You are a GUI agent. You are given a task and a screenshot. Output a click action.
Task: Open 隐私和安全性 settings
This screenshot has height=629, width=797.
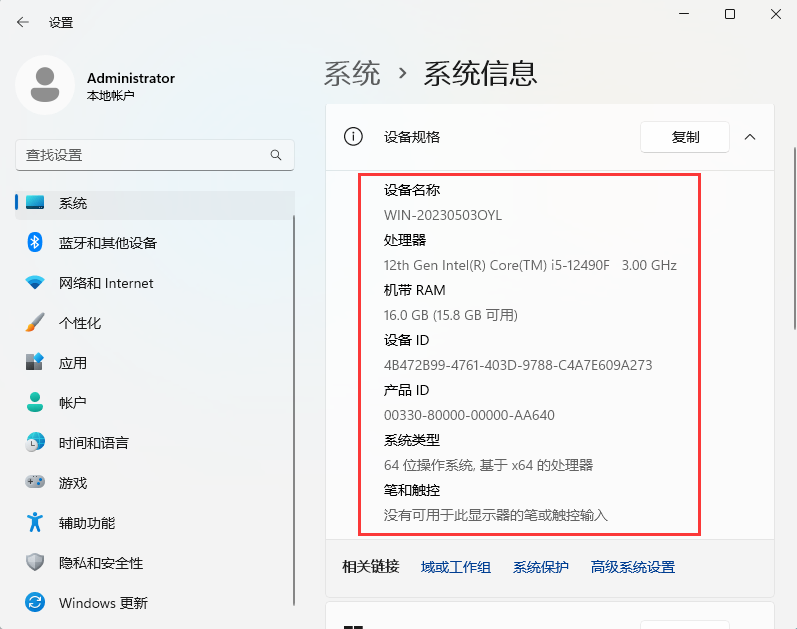tap(155, 563)
